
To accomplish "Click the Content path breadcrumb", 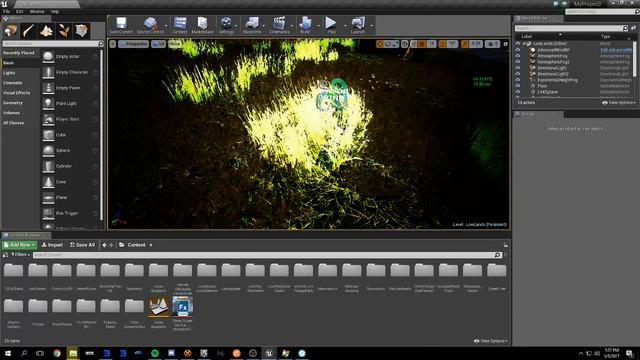I will tap(136, 245).
